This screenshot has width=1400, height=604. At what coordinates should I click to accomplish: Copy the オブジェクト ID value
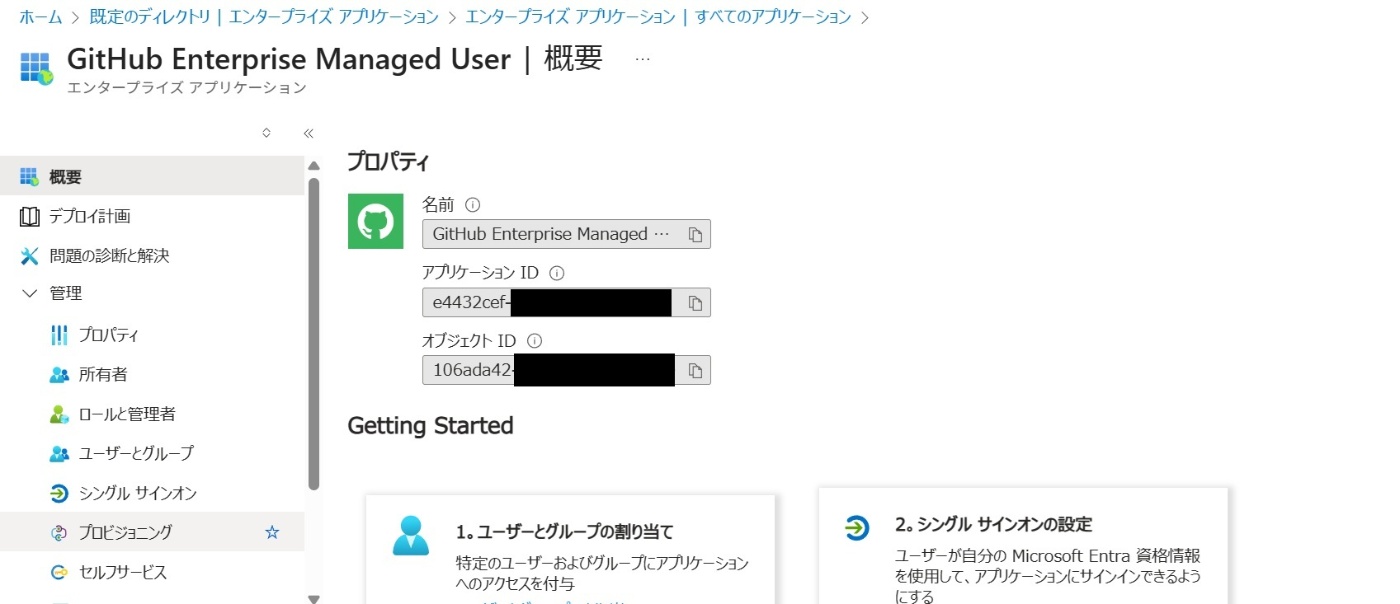tap(695, 371)
